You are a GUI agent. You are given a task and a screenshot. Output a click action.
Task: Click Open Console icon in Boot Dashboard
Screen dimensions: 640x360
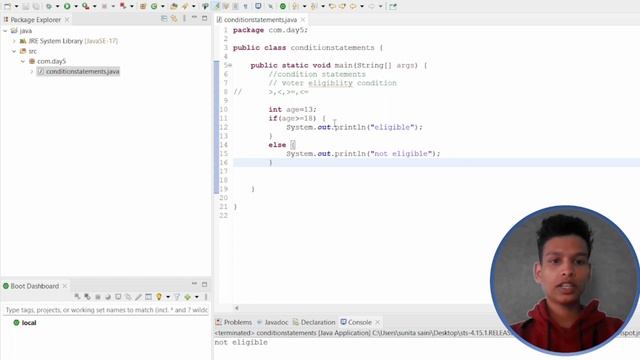point(118,297)
